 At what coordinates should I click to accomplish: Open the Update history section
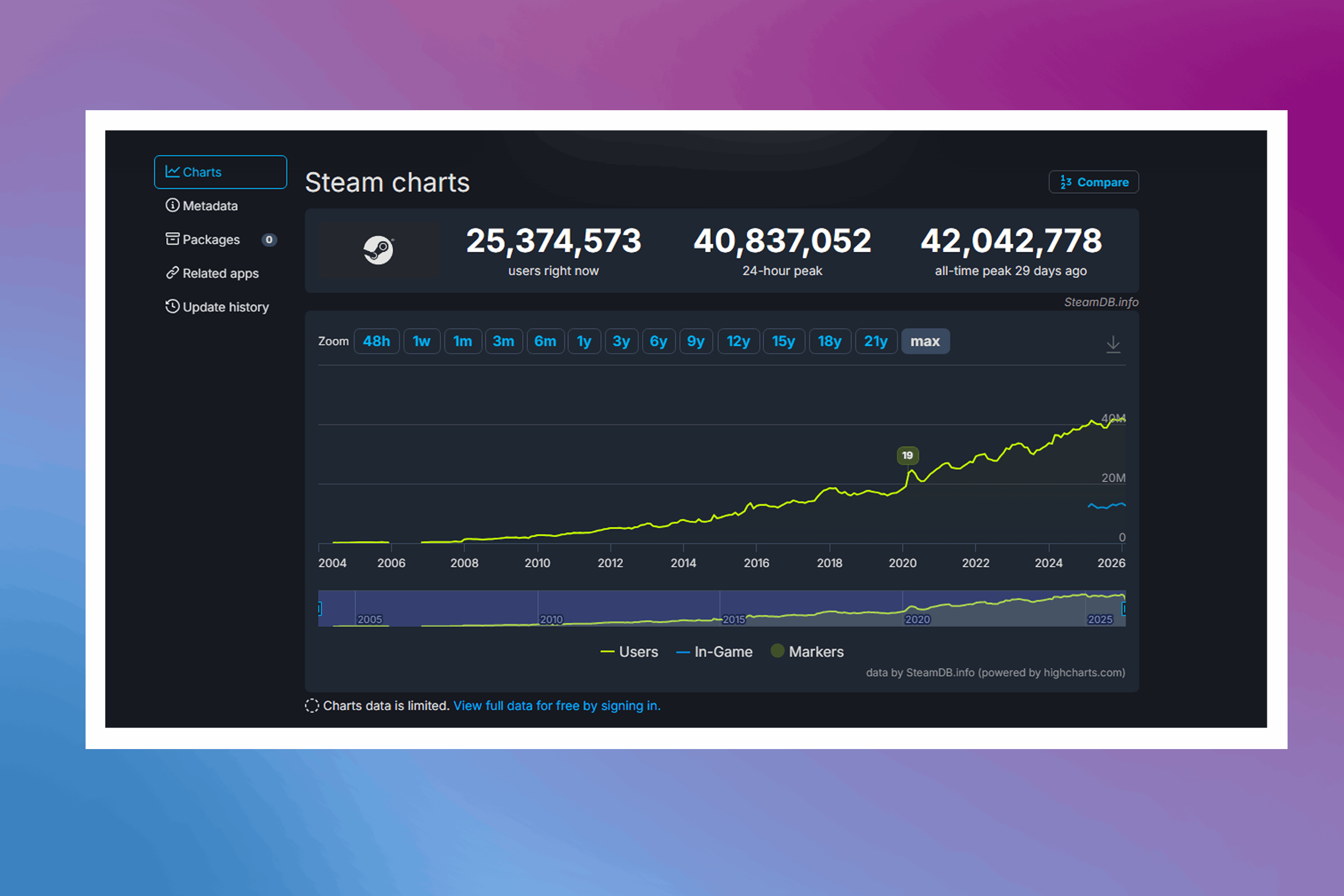tap(225, 307)
